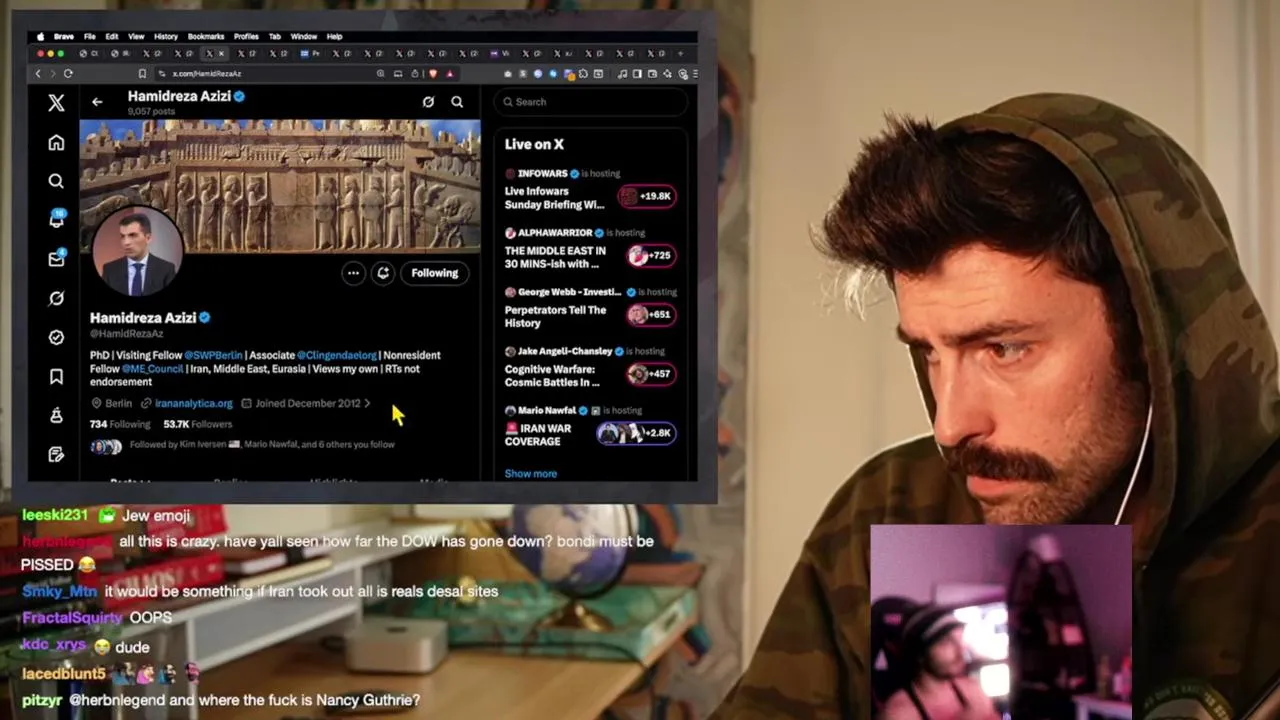Open the Profiles menu in the menu bar

[246, 37]
